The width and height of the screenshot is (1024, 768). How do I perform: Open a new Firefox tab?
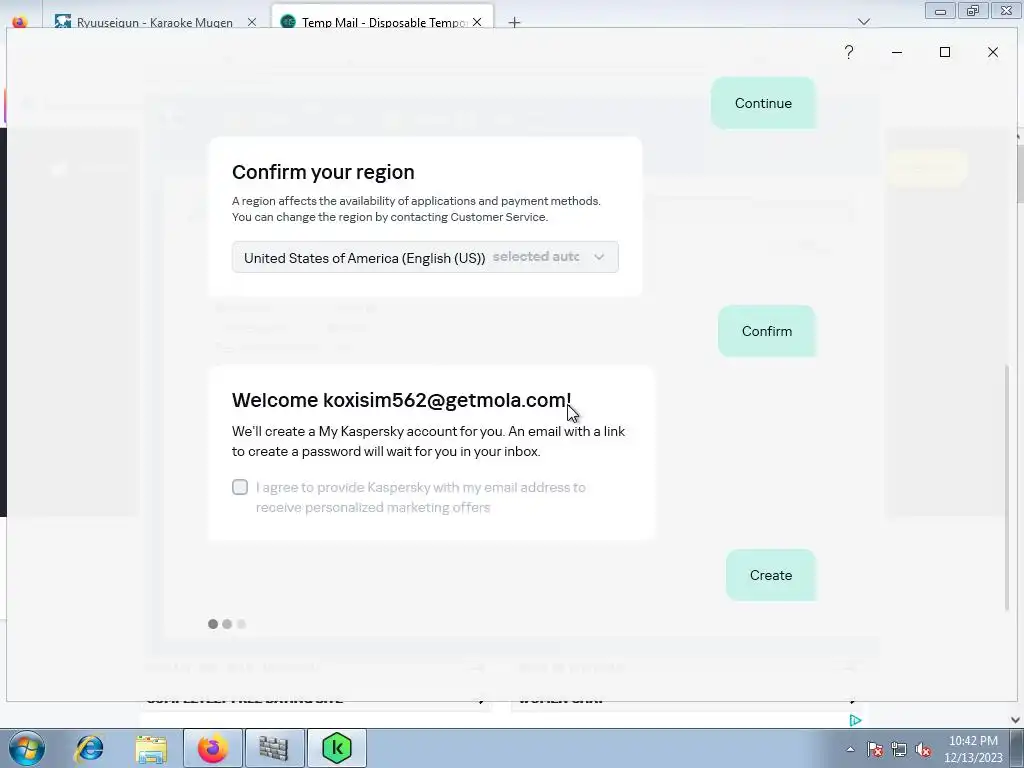pyautogui.click(x=514, y=22)
